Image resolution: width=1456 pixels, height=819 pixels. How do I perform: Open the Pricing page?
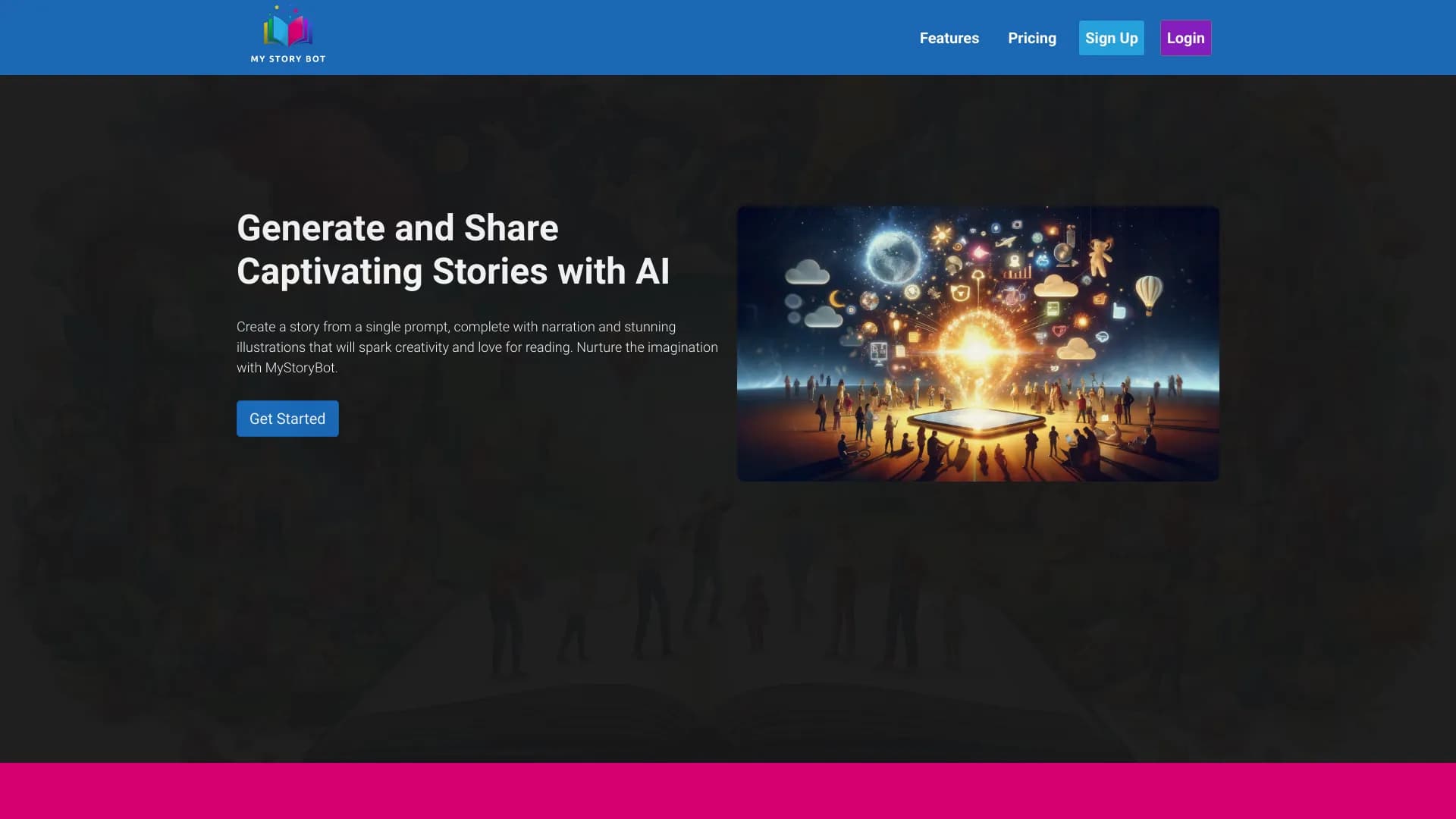(x=1031, y=37)
